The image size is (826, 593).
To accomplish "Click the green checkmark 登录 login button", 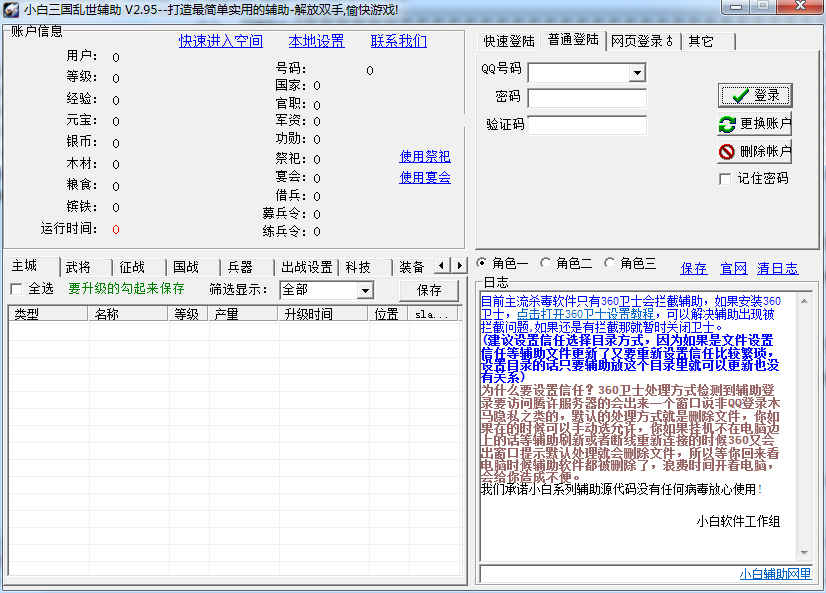I will coord(754,95).
